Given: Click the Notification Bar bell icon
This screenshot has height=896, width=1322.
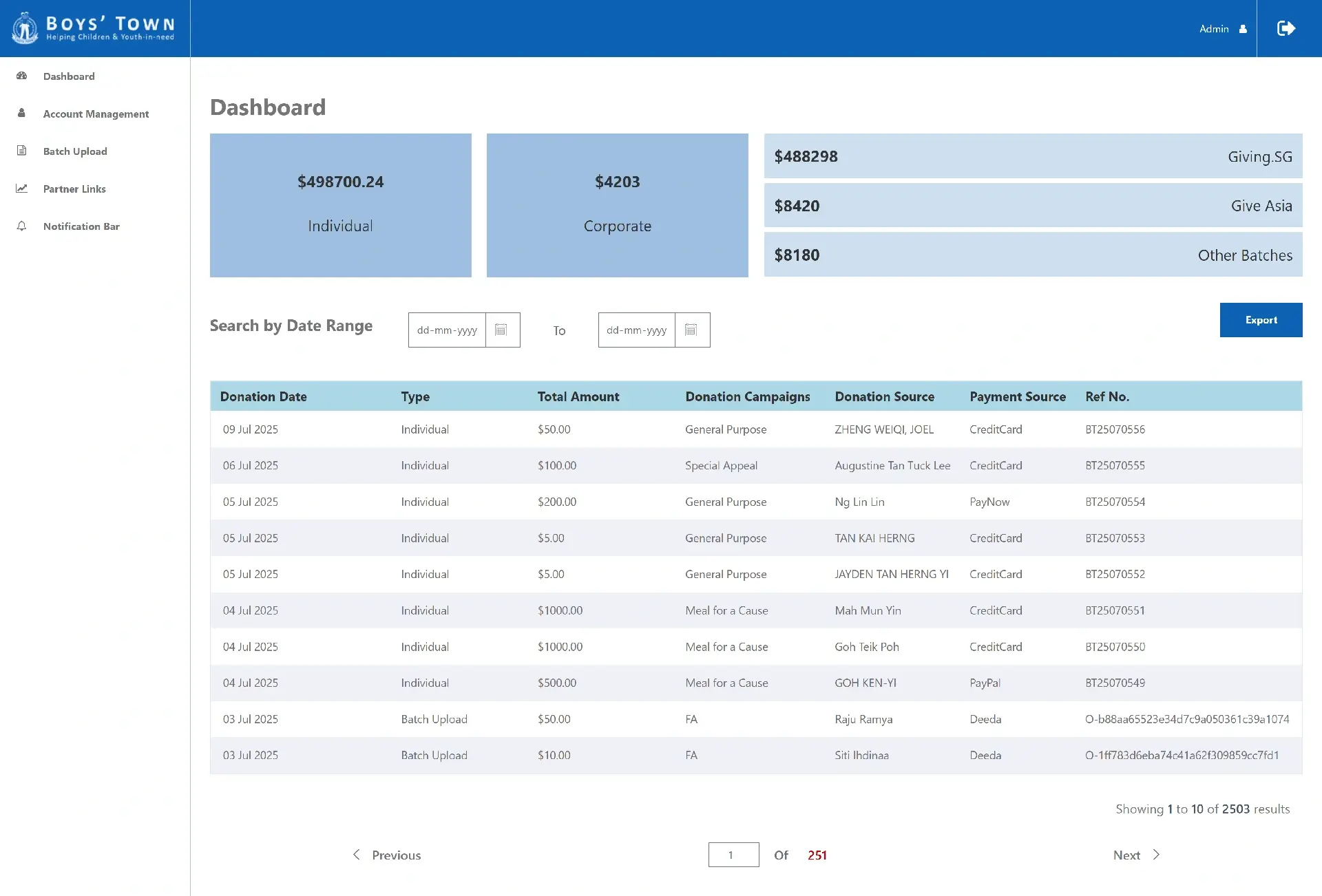Looking at the screenshot, I should (21, 226).
